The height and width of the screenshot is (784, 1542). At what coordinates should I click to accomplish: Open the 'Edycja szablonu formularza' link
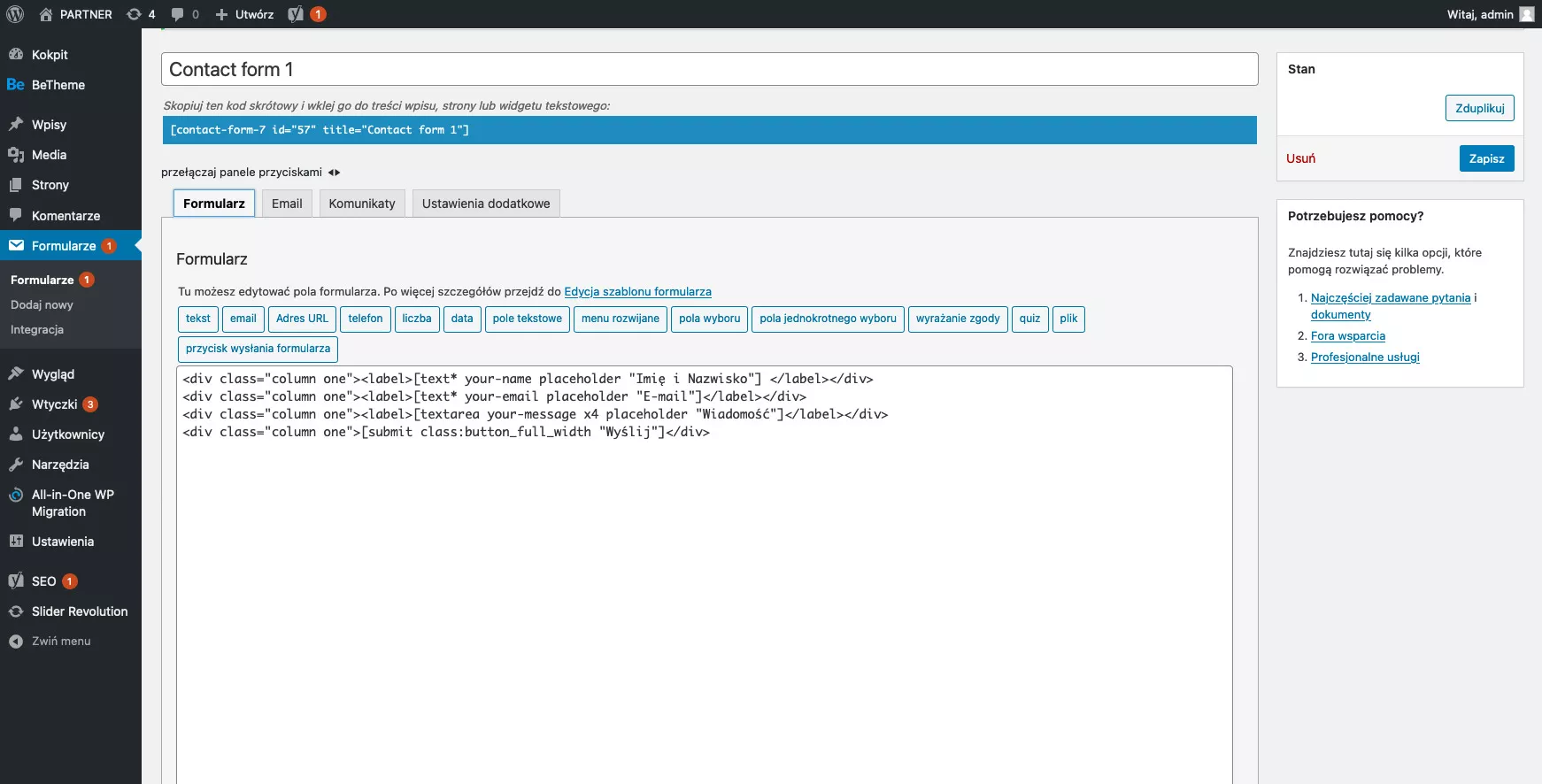tap(637, 292)
